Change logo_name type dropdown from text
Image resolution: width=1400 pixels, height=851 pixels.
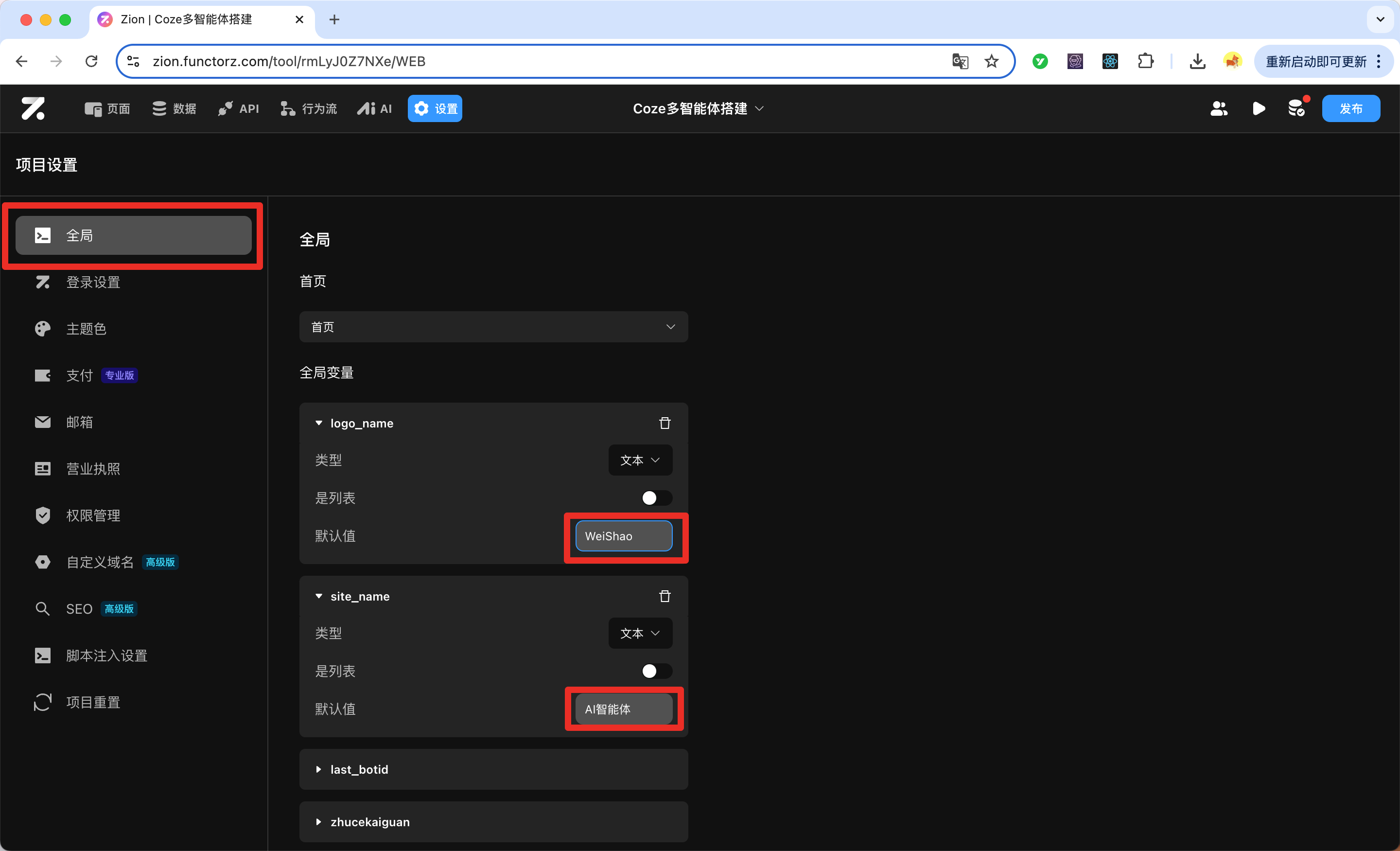click(640, 460)
